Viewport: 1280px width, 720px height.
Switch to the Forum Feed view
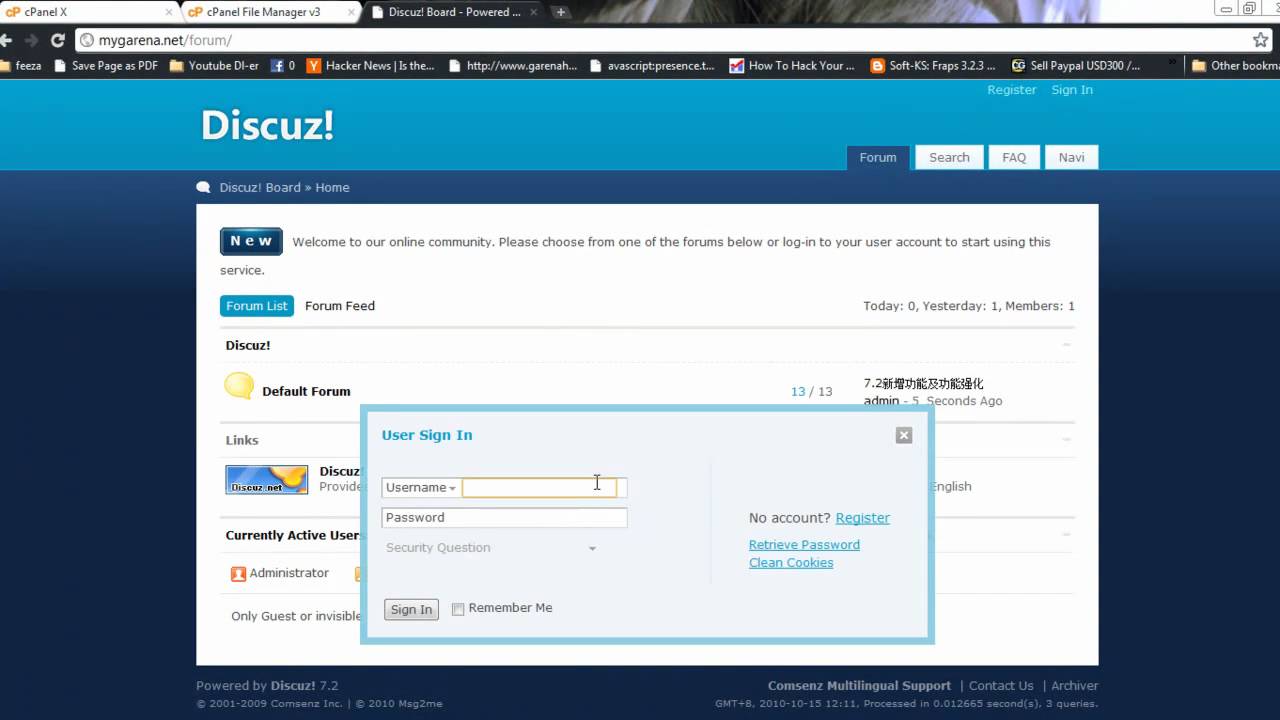[x=340, y=306]
